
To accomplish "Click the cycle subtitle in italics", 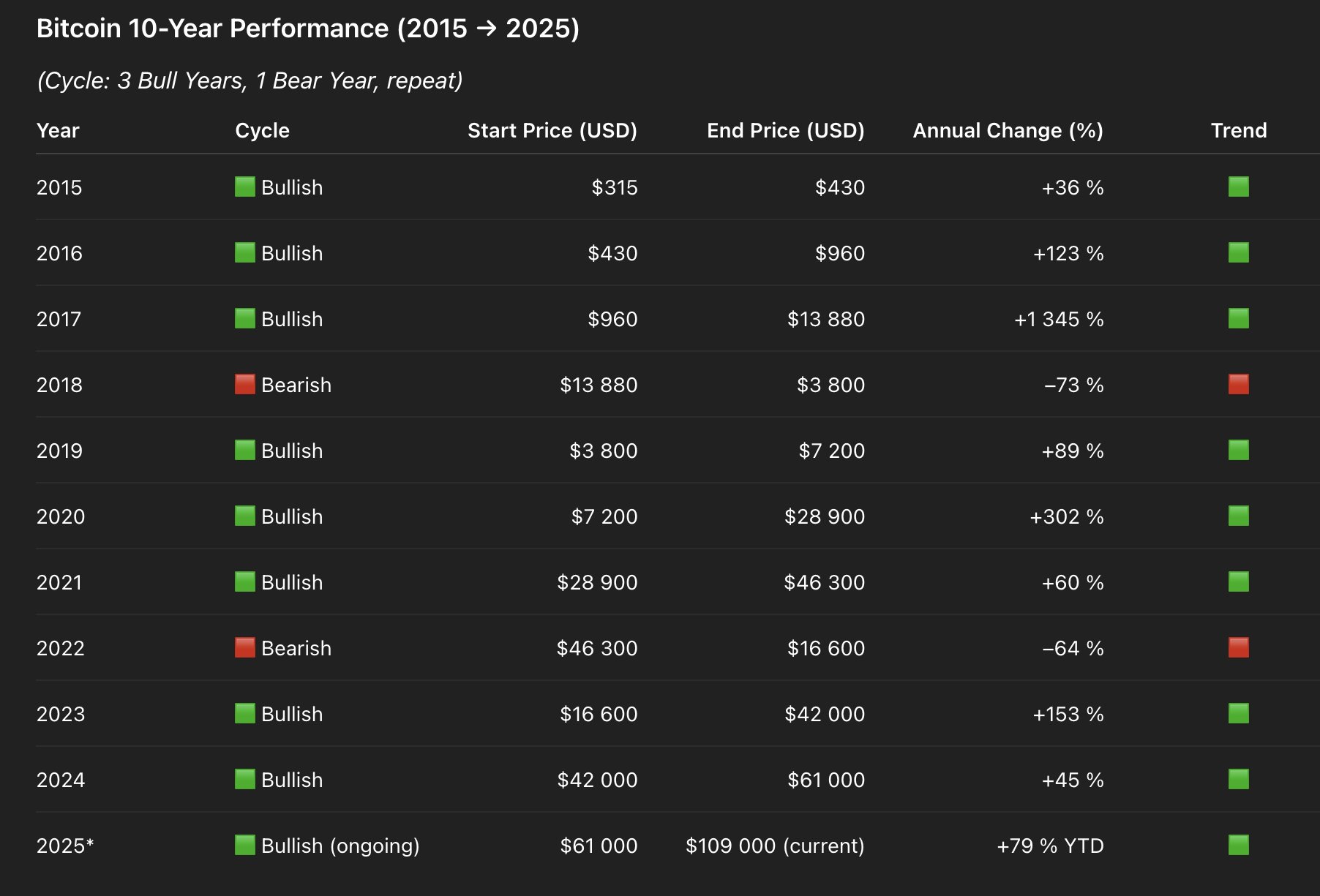I will pyautogui.click(x=250, y=80).
